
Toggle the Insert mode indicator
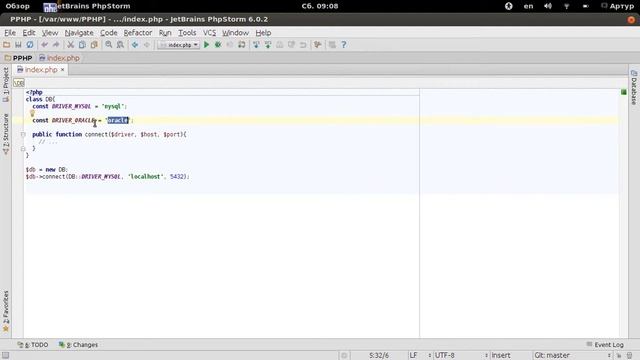click(501, 356)
